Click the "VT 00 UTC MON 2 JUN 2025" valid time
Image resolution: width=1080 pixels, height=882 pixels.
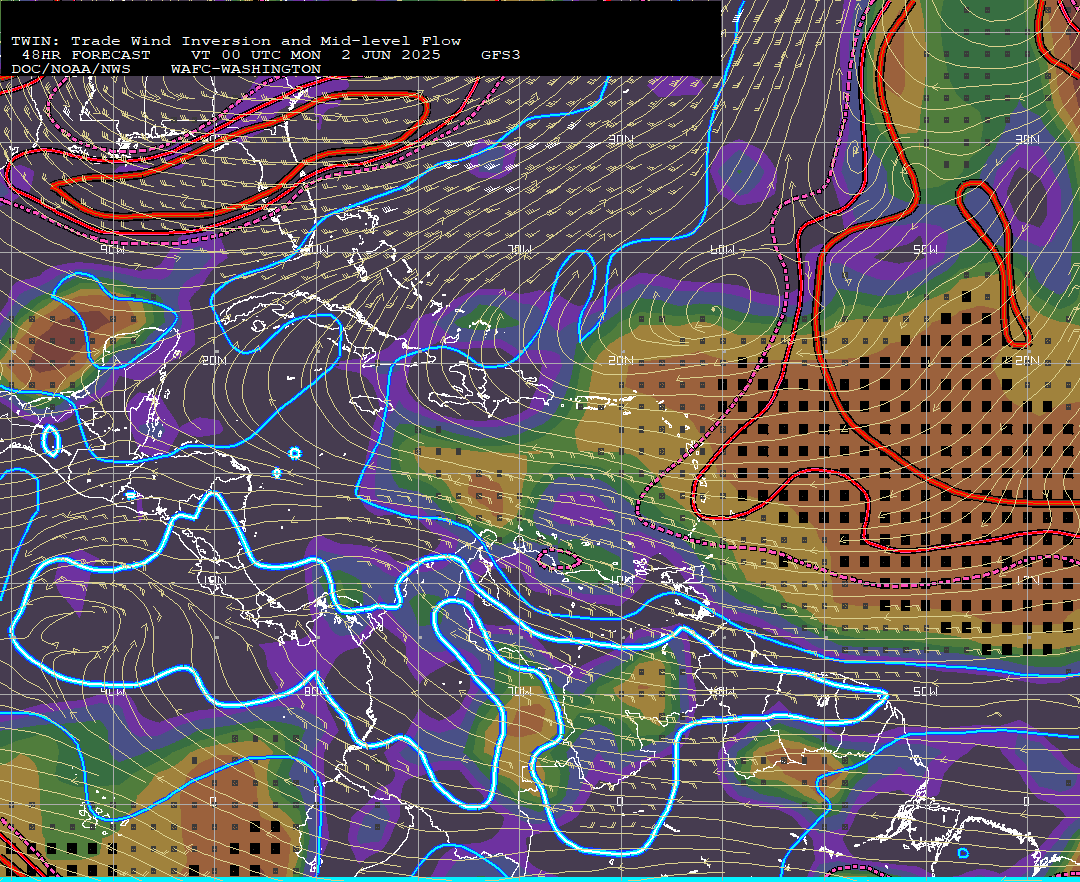point(315,55)
